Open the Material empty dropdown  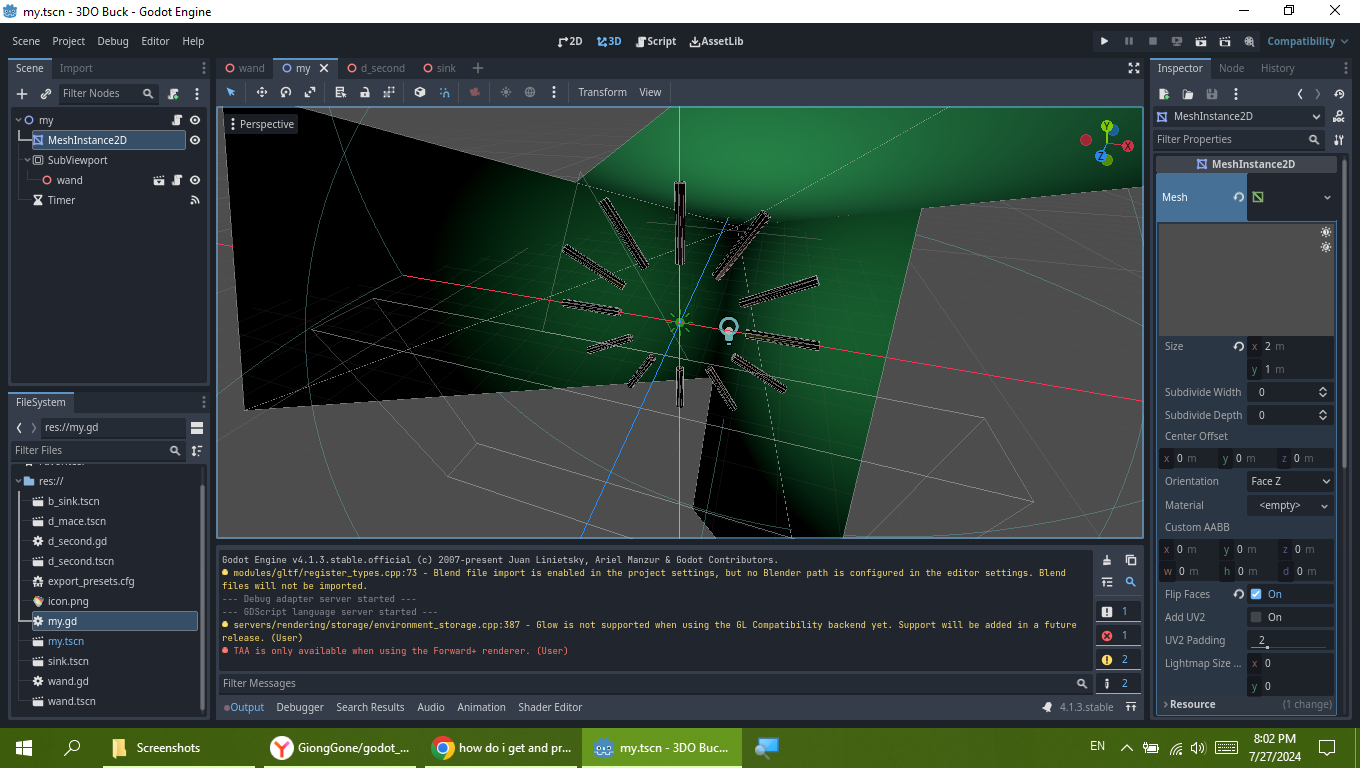tap(1290, 505)
